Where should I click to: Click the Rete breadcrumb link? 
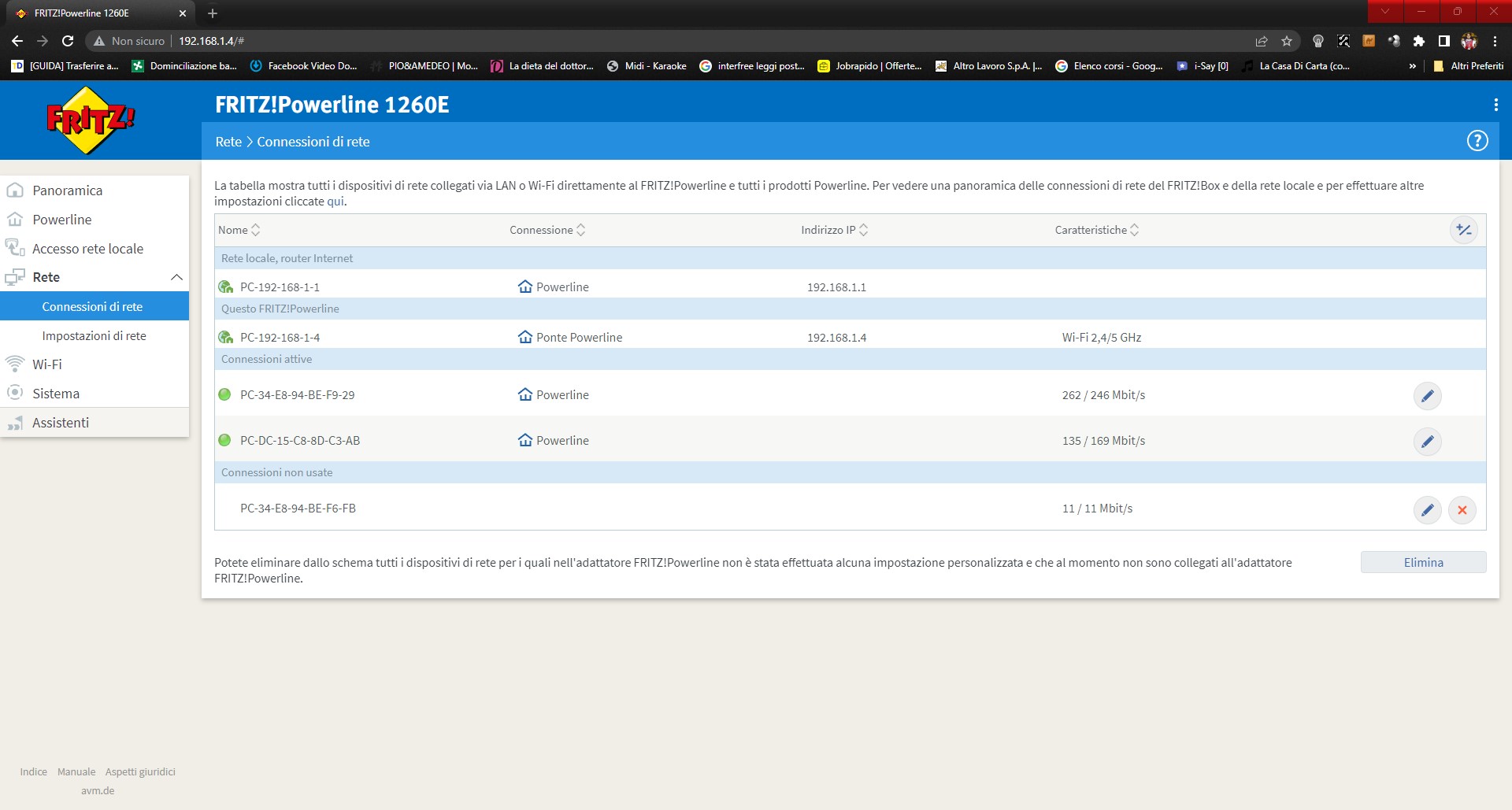(x=228, y=142)
